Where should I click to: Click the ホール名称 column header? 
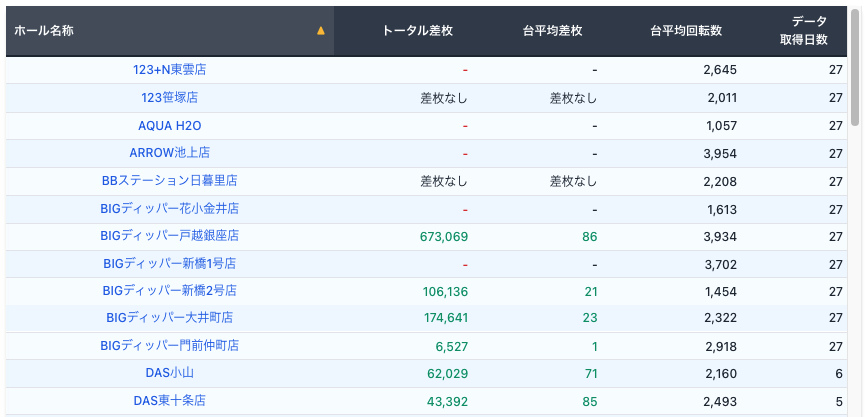(44, 31)
